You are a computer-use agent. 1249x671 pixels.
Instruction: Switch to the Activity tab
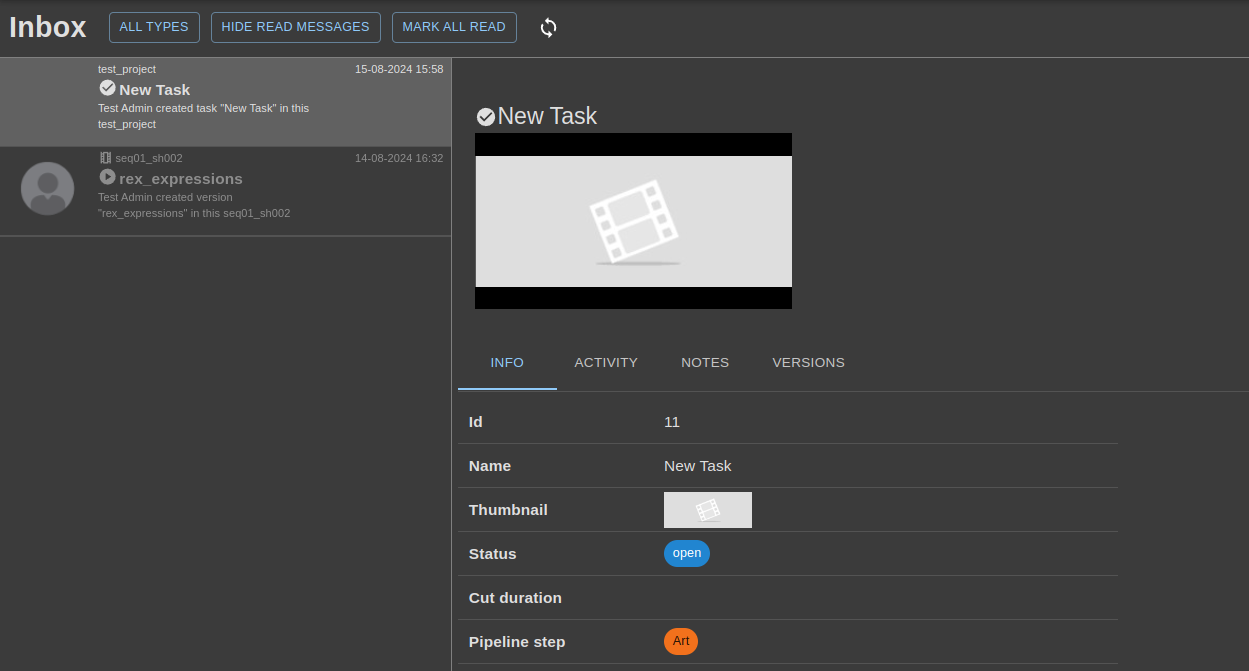pyautogui.click(x=605, y=363)
